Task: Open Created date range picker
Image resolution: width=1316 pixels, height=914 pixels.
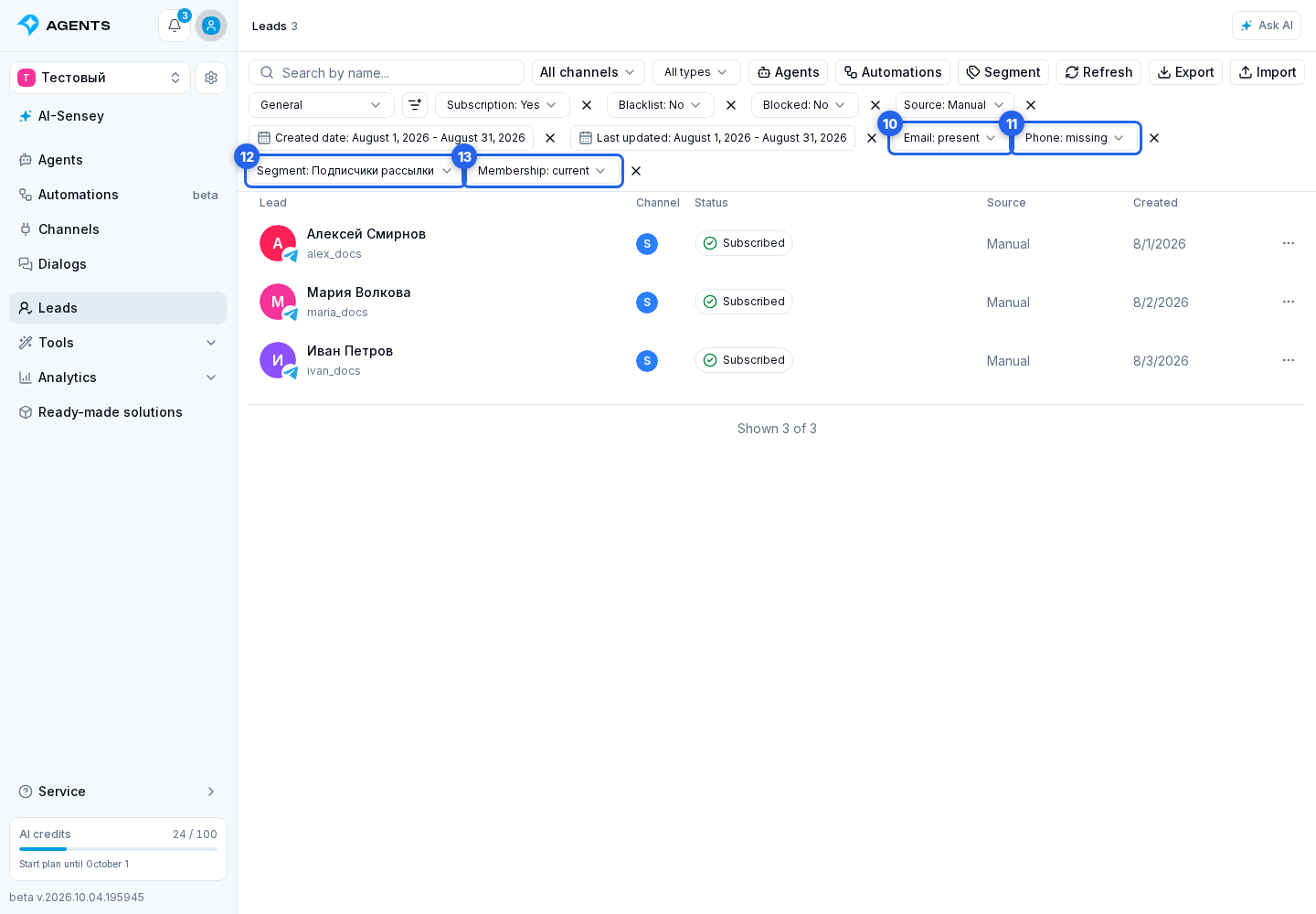Action: (x=391, y=138)
